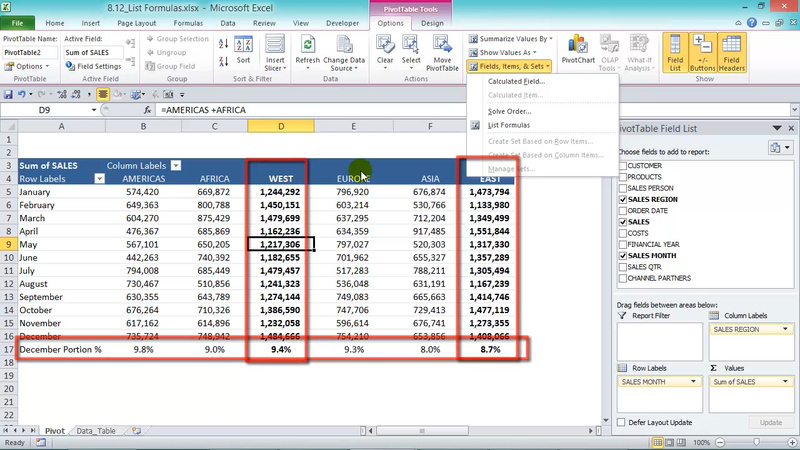Expand Show Values As menu
The image size is (800, 450).
click(503, 53)
